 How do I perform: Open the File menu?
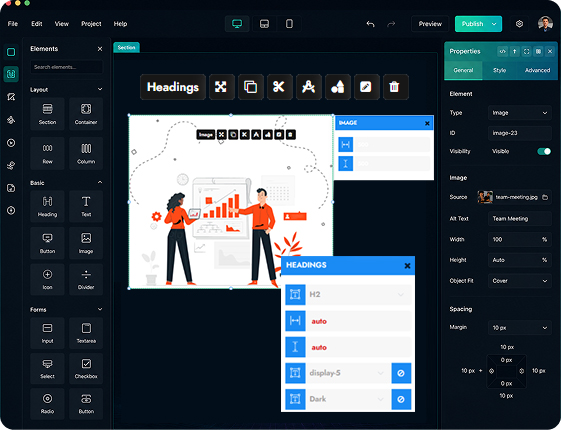click(13, 24)
